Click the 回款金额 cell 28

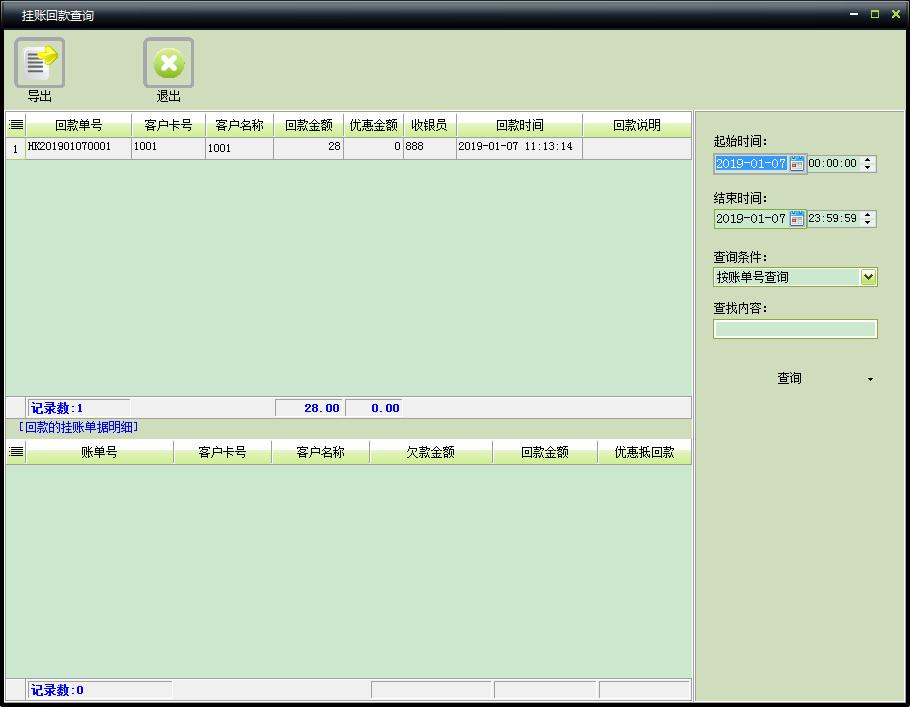click(309, 147)
